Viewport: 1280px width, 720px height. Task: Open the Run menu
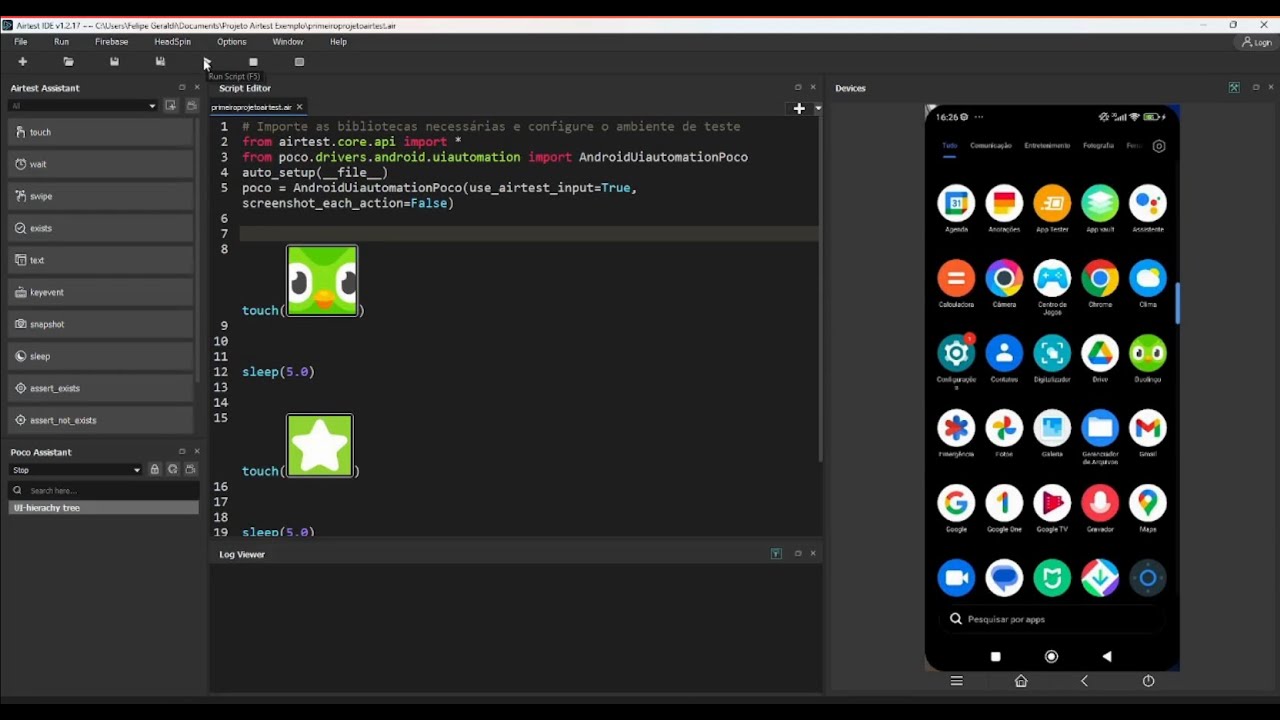[61, 42]
